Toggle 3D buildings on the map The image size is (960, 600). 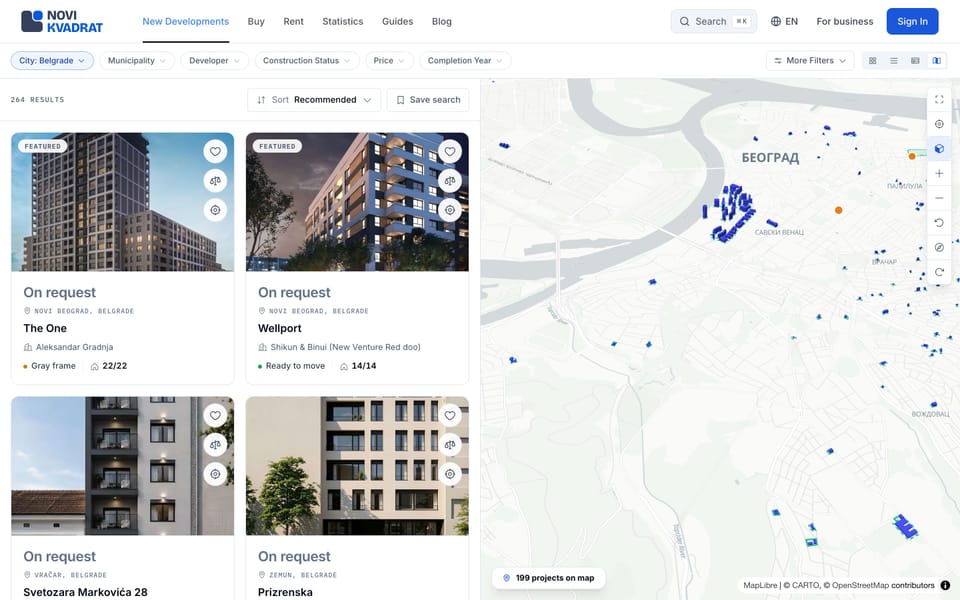939,149
